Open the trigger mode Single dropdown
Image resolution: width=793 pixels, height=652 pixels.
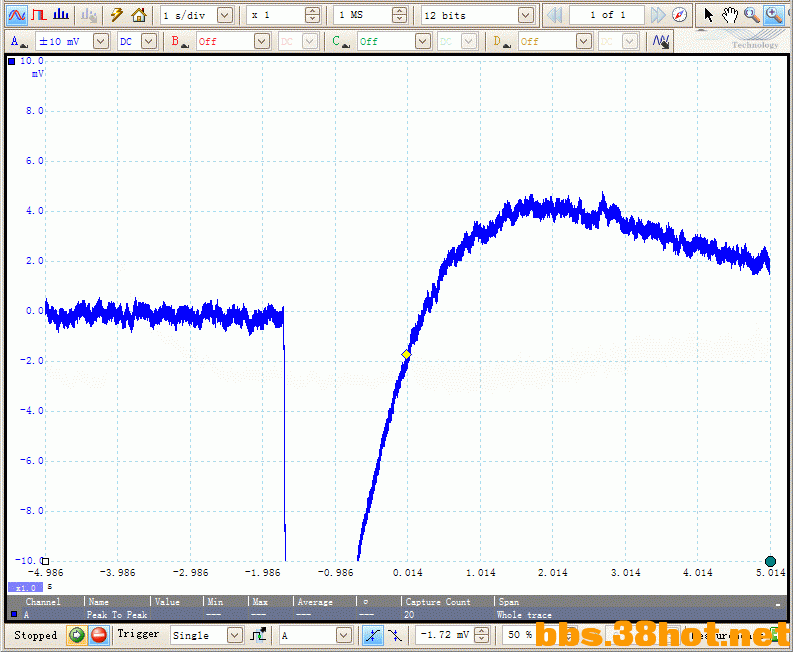pyautogui.click(x=234, y=635)
